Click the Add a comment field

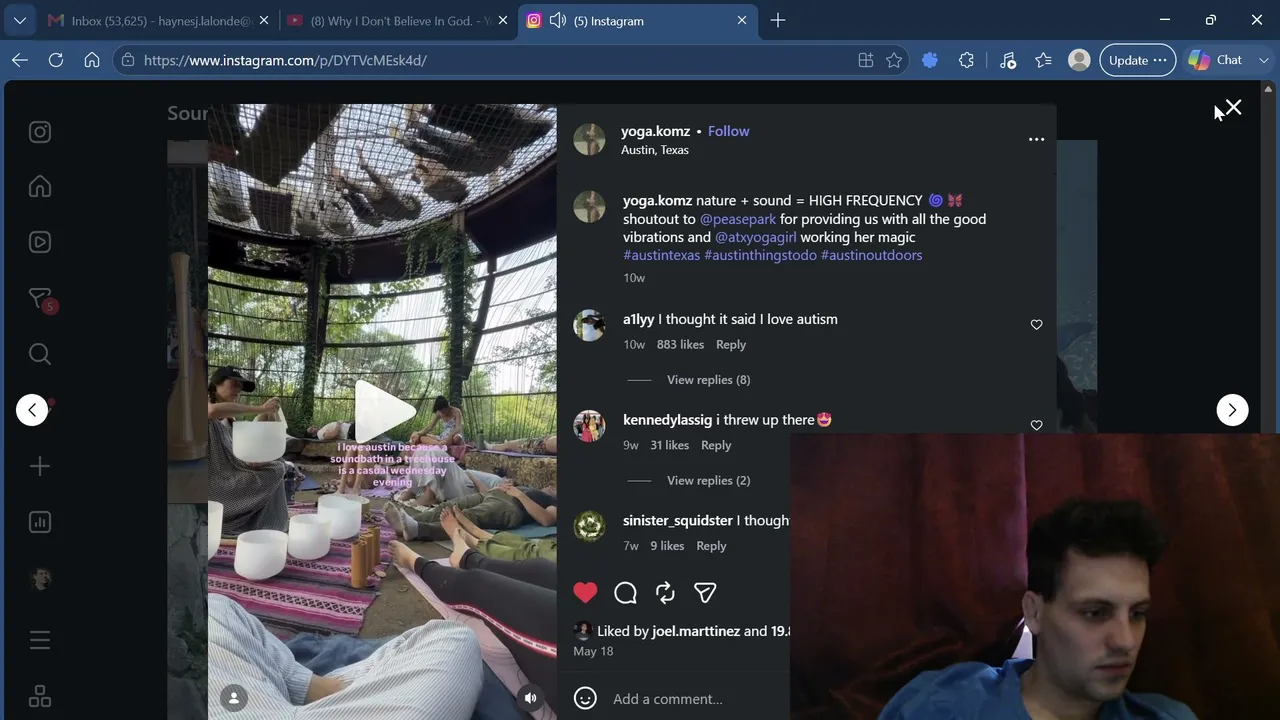point(668,699)
